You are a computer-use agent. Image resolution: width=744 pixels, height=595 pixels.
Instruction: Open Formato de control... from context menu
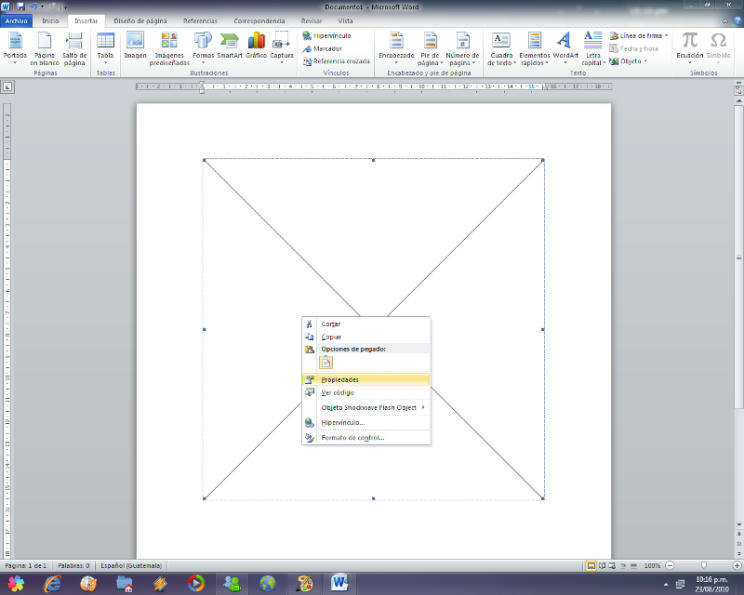366,437
